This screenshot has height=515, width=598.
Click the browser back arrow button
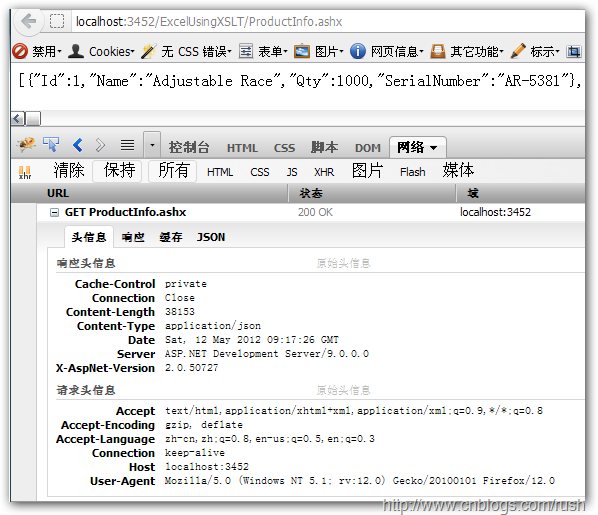[28, 21]
